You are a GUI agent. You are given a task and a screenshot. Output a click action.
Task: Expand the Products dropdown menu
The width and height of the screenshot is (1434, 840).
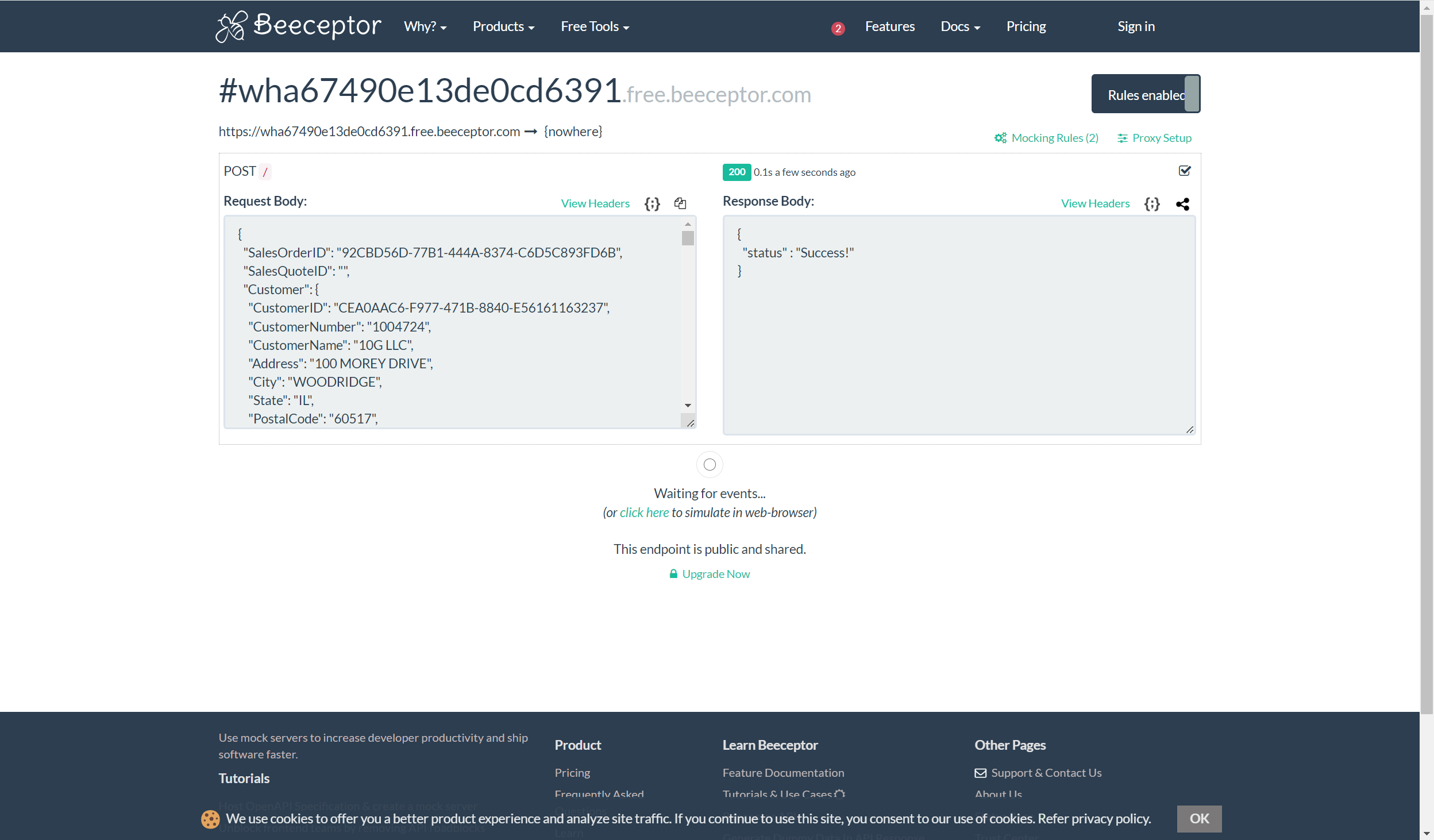(x=503, y=26)
